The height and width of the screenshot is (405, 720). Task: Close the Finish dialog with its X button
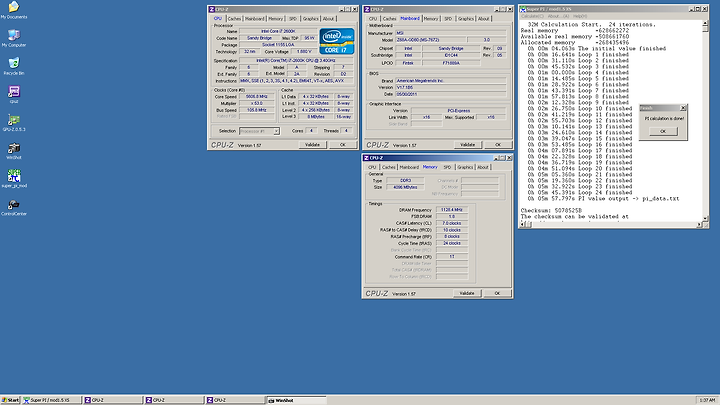[683, 108]
